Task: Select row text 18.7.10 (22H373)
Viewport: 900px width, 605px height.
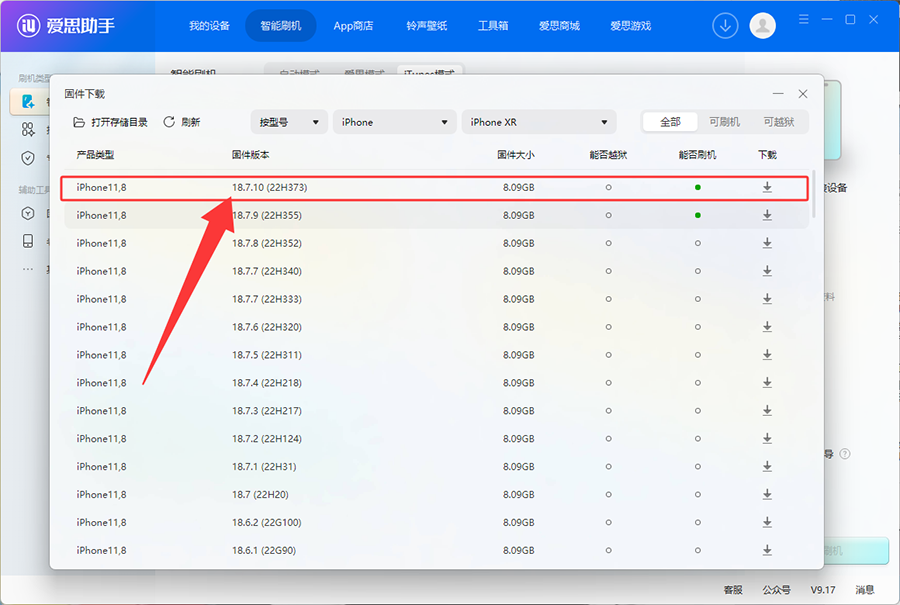Action: tap(269, 187)
